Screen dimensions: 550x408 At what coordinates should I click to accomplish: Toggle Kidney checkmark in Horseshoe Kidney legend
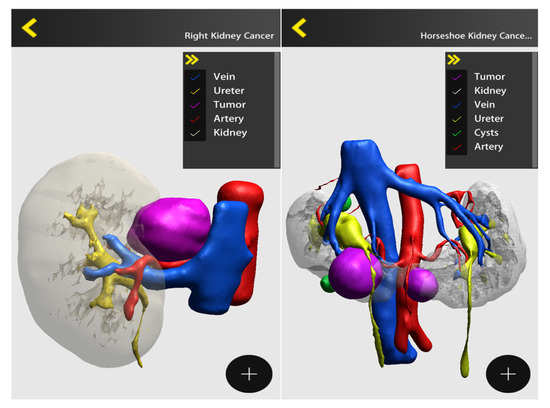click(456, 91)
